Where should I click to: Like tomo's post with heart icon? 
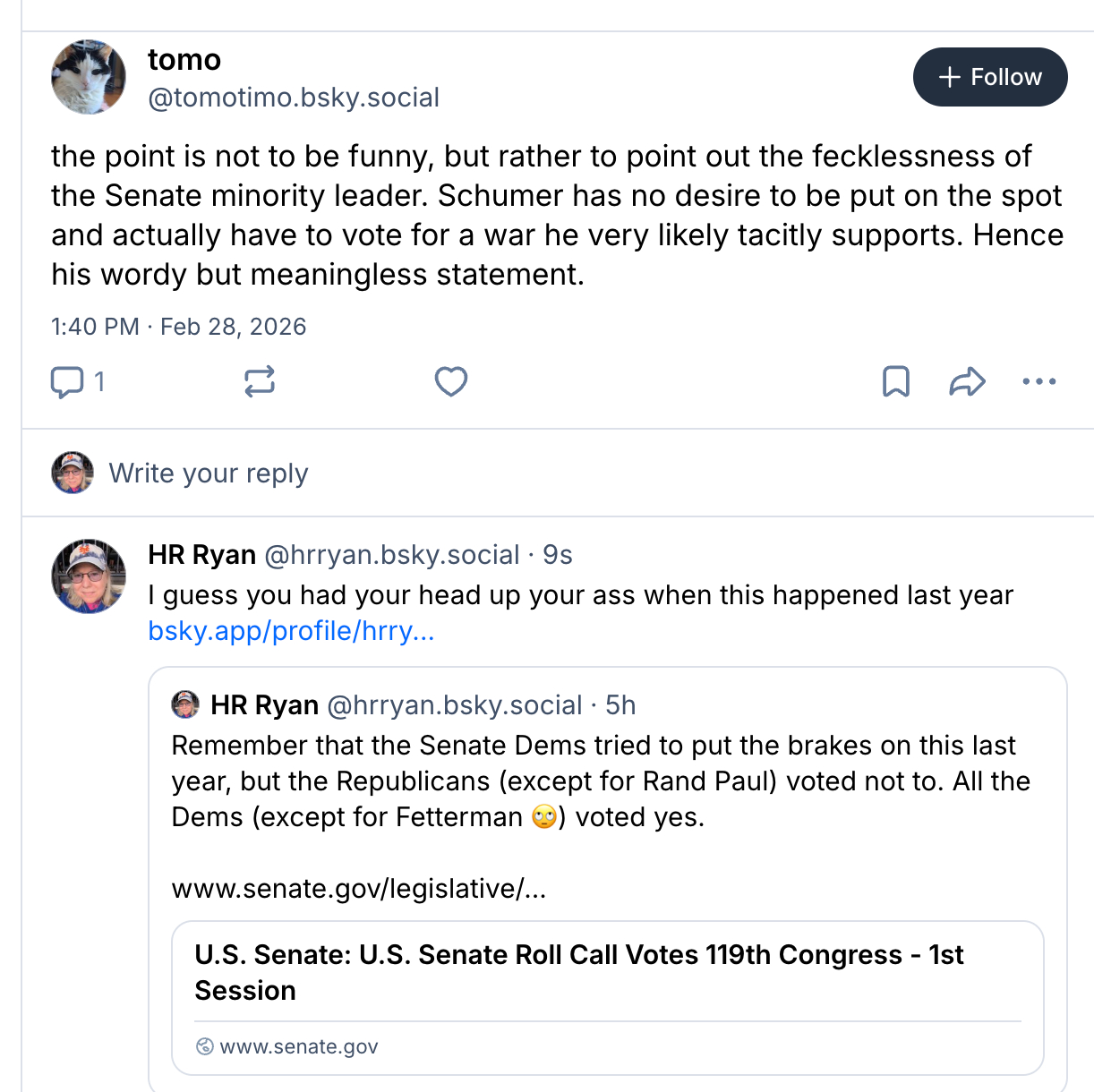(x=451, y=382)
